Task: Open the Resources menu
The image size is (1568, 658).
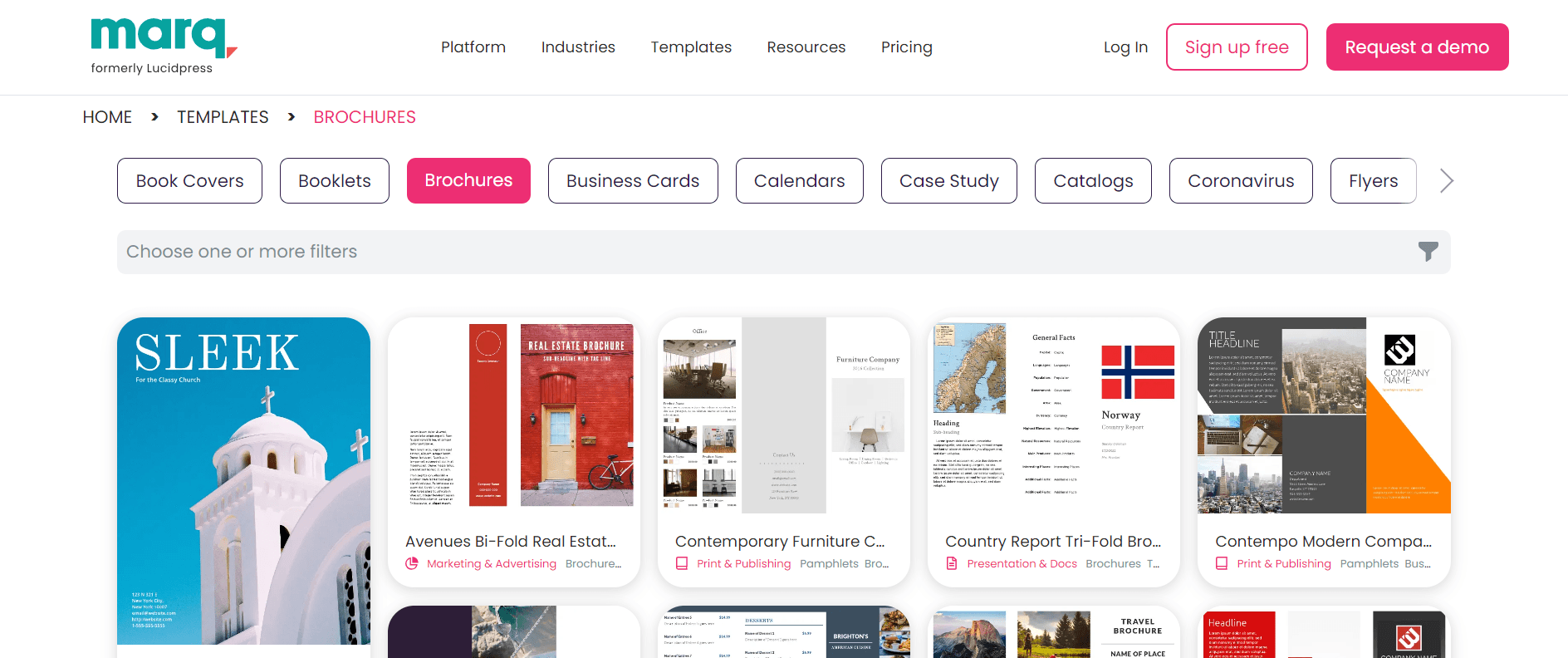Action: pyautogui.click(x=806, y=47)
